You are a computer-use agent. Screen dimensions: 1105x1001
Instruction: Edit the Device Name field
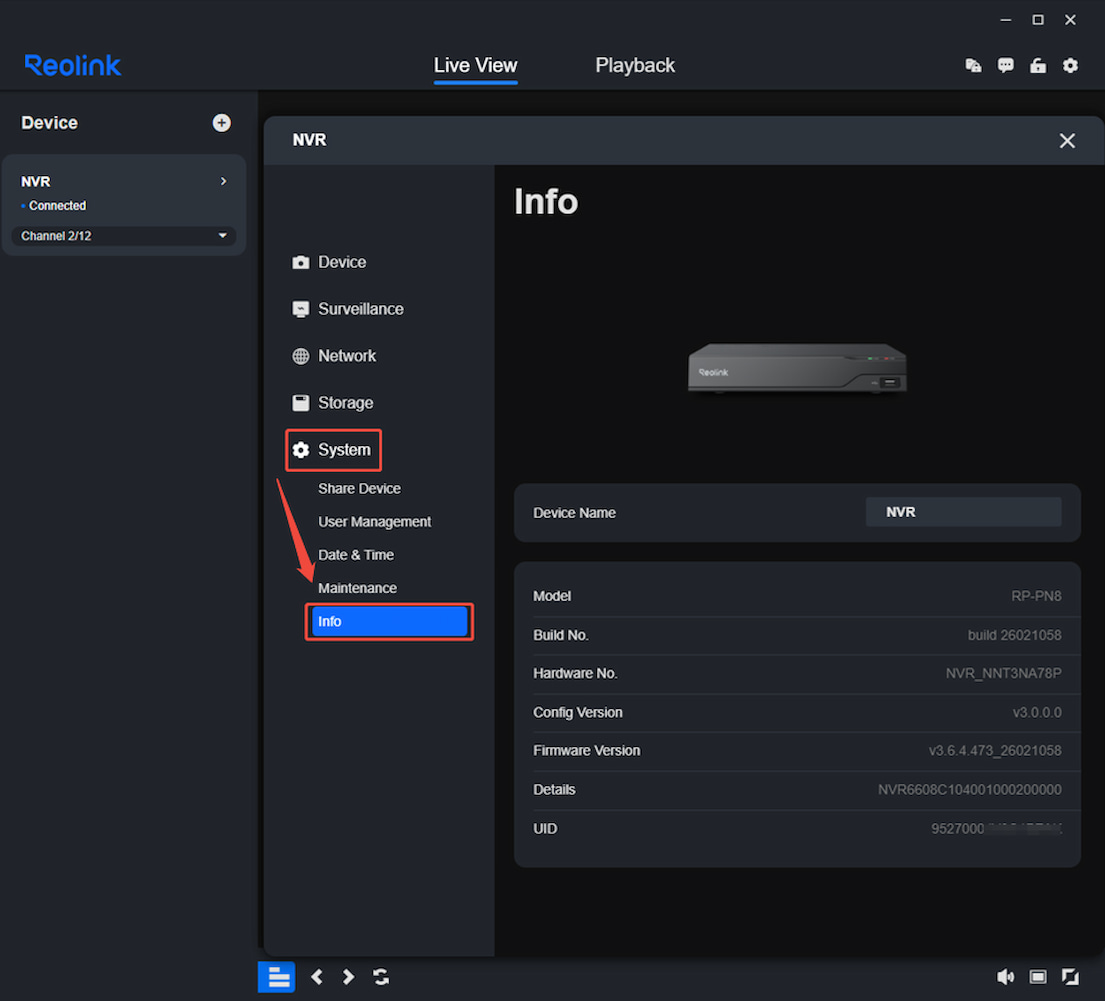click(963, 512)
